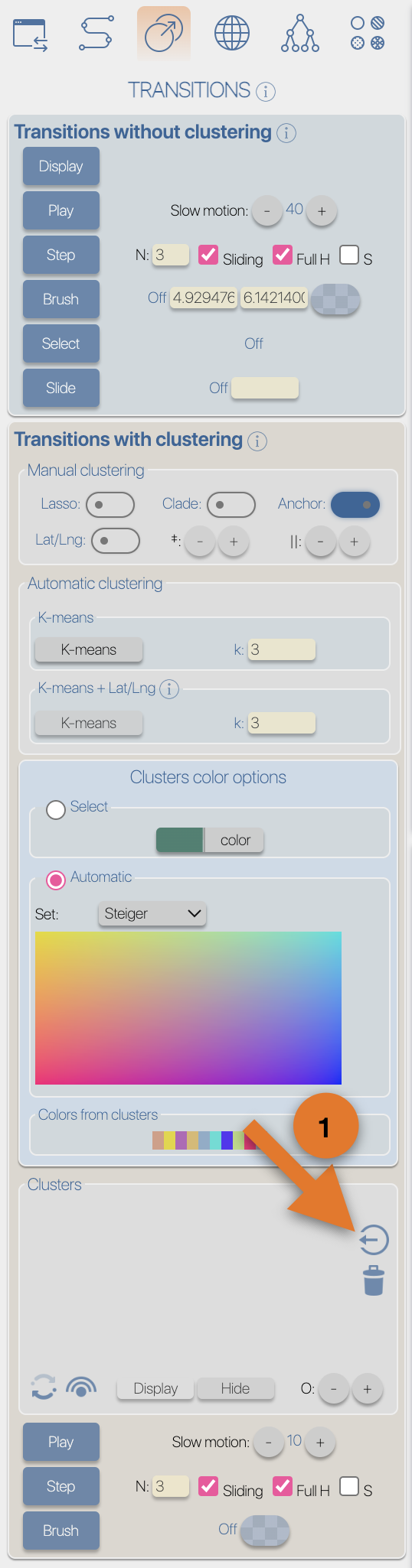Open the phylogenetic tree icon tab
Viewport: 412px width, 1568px height.
(300, 34)
